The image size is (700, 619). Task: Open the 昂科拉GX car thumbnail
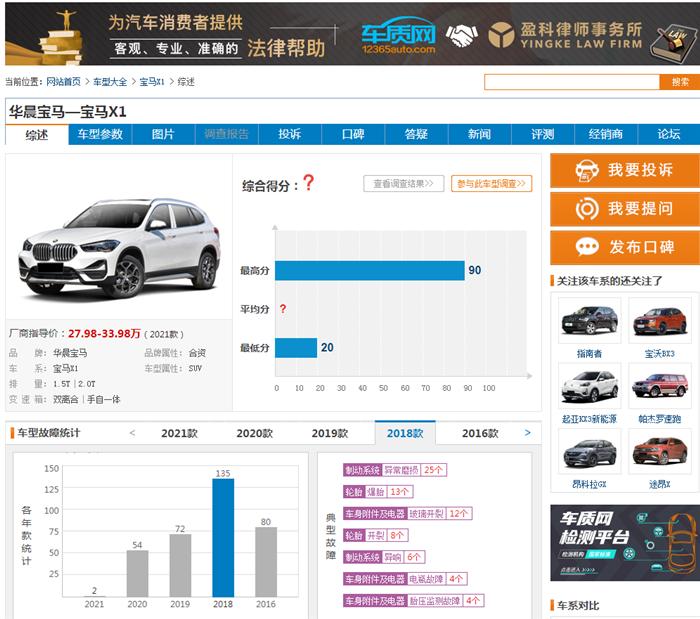[589, 451]
